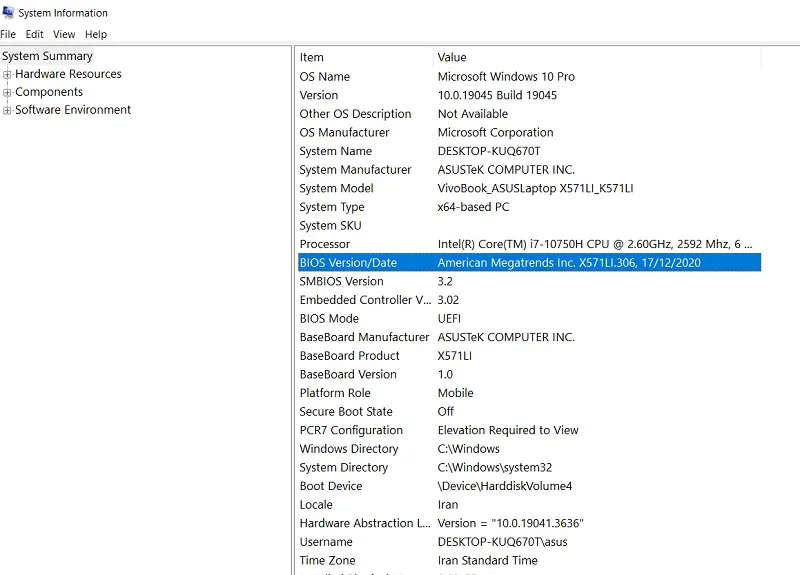Select the Embedded Controller Version row
800x575 pixels.
529,300
